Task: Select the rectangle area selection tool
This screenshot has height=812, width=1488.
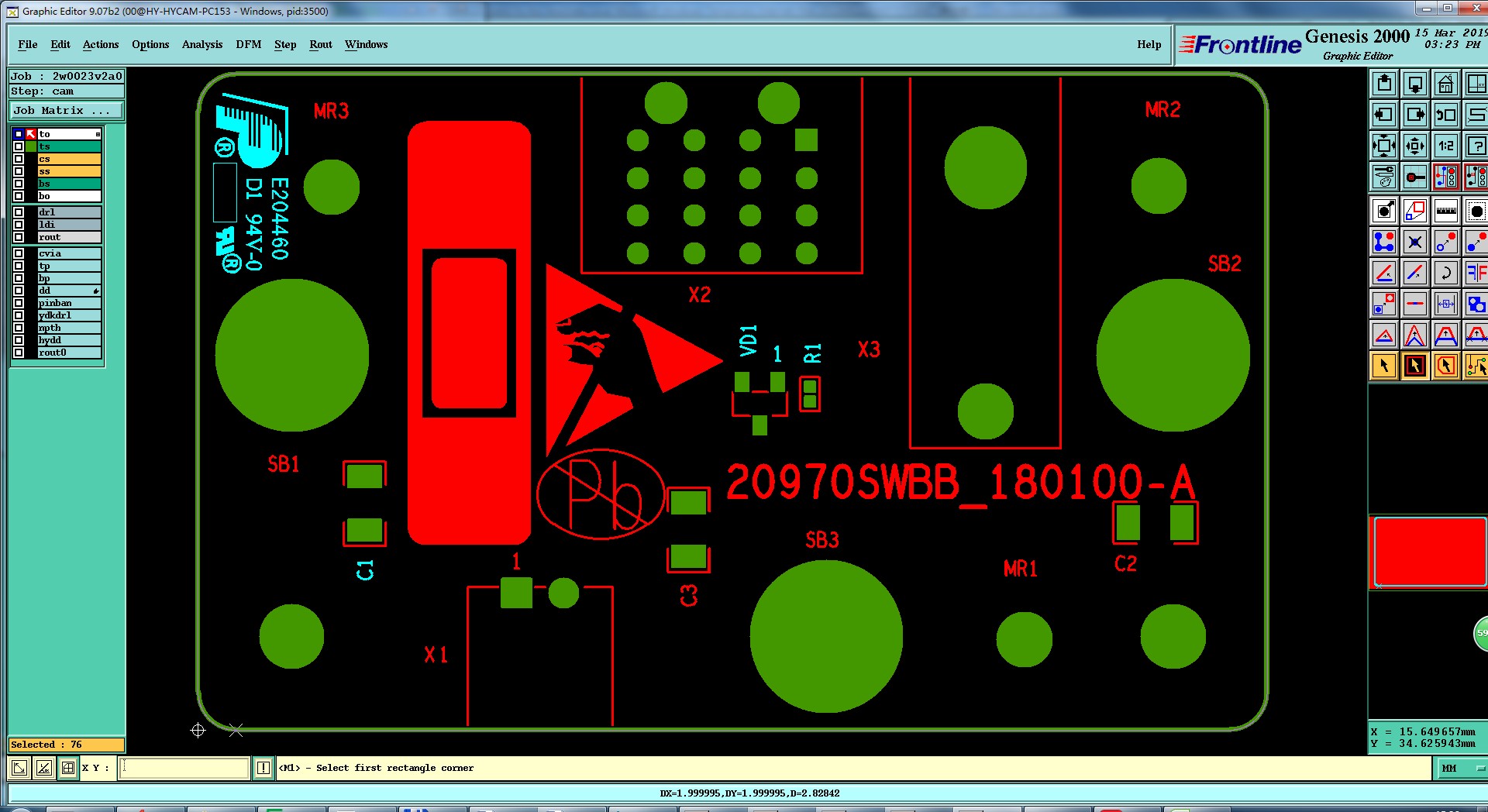Action: [x=1415, y=366]
